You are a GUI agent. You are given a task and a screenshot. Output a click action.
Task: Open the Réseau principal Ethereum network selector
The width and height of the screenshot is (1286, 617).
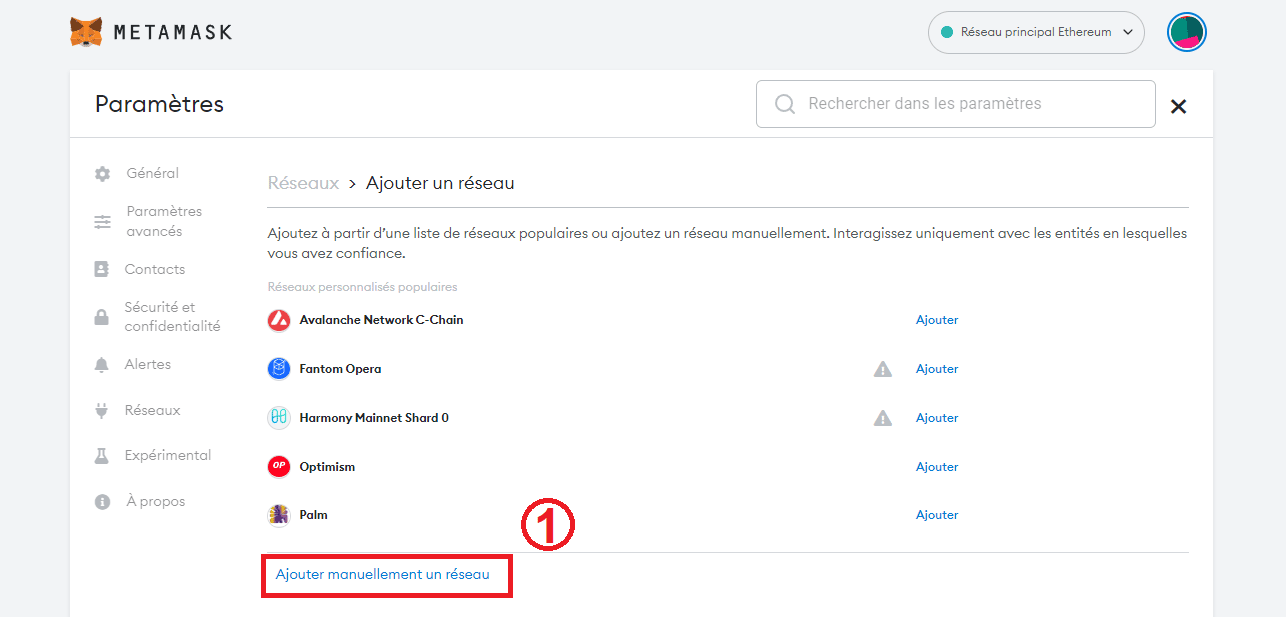click(1036, 31)
